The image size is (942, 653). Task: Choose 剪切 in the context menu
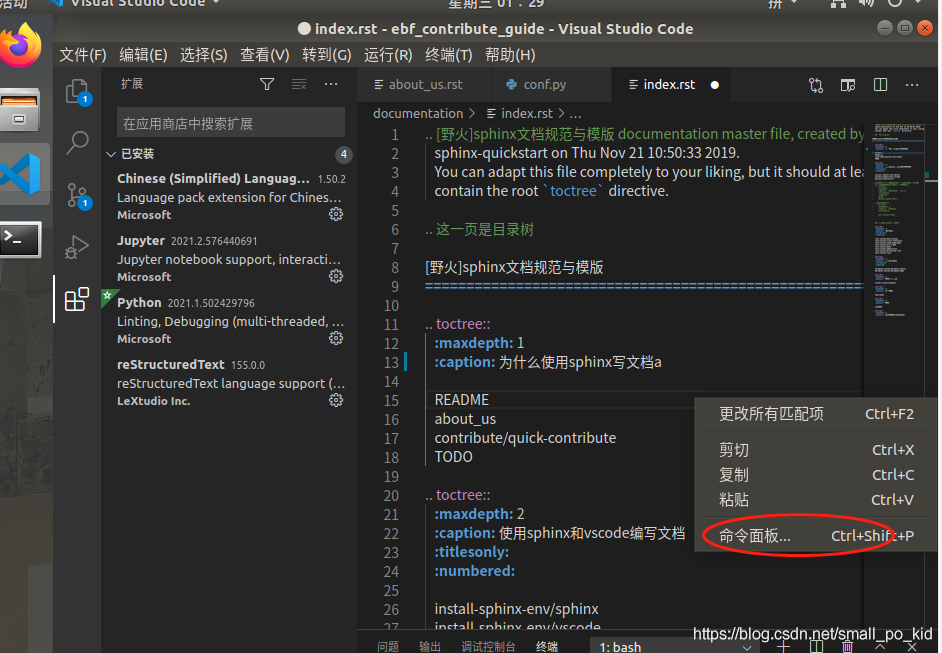816,450
